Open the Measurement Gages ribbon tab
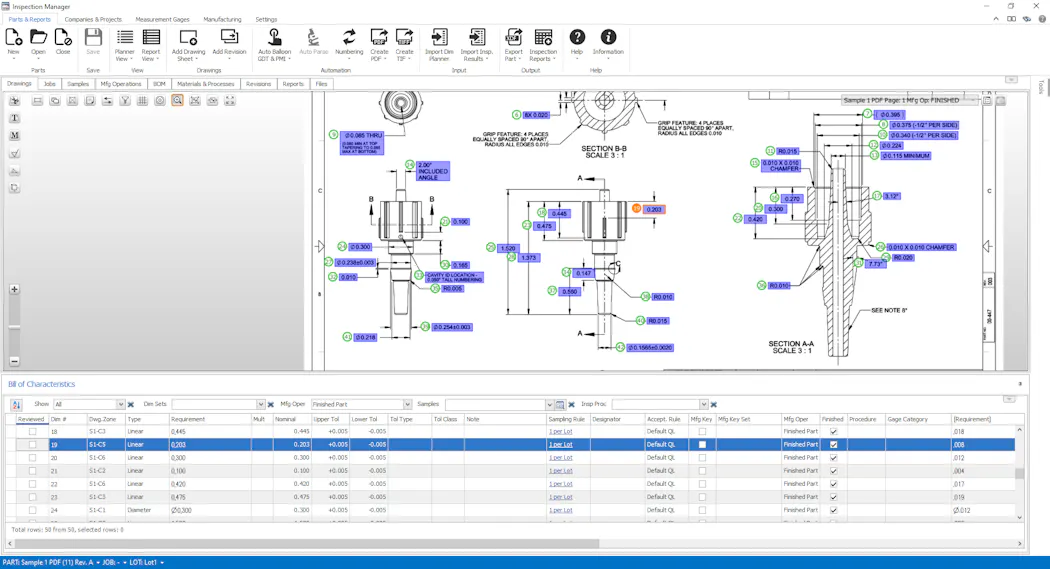1050x569 pixels. pyautogui.click(x=162, y=19)
